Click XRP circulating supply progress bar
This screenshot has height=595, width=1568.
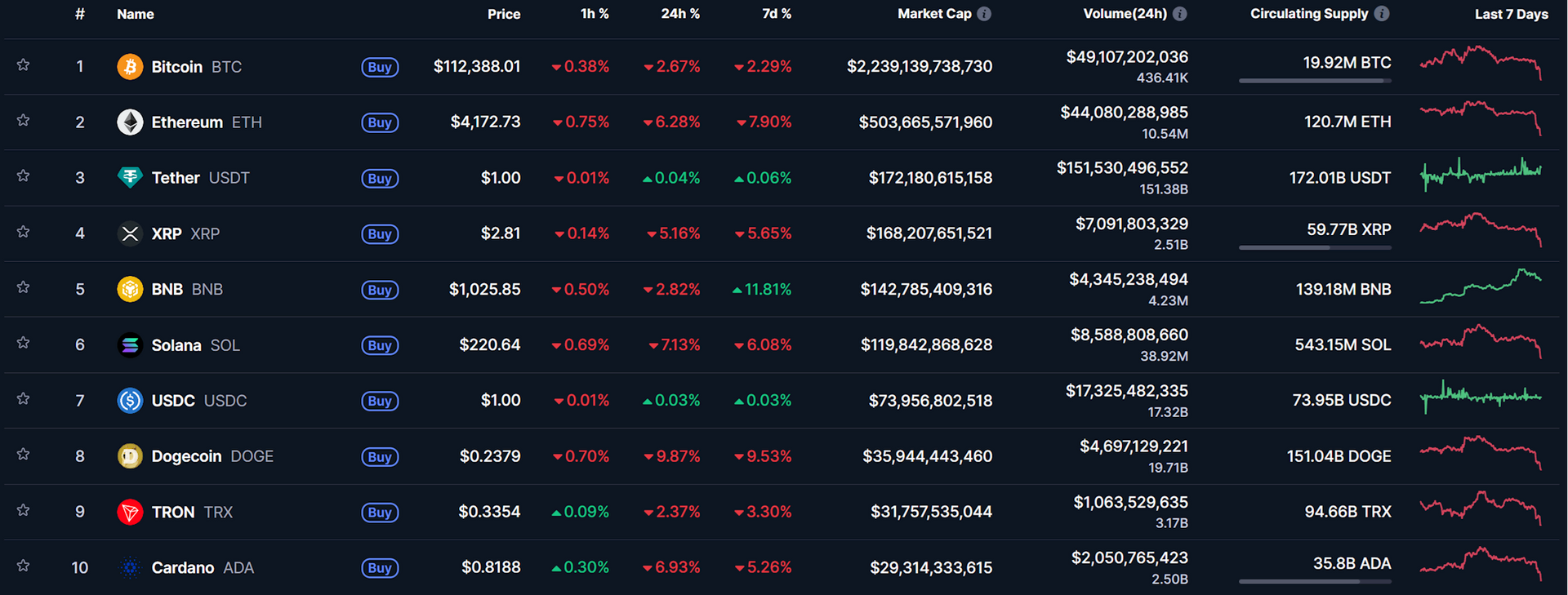pyautogui.click(x=1315, y=247)
